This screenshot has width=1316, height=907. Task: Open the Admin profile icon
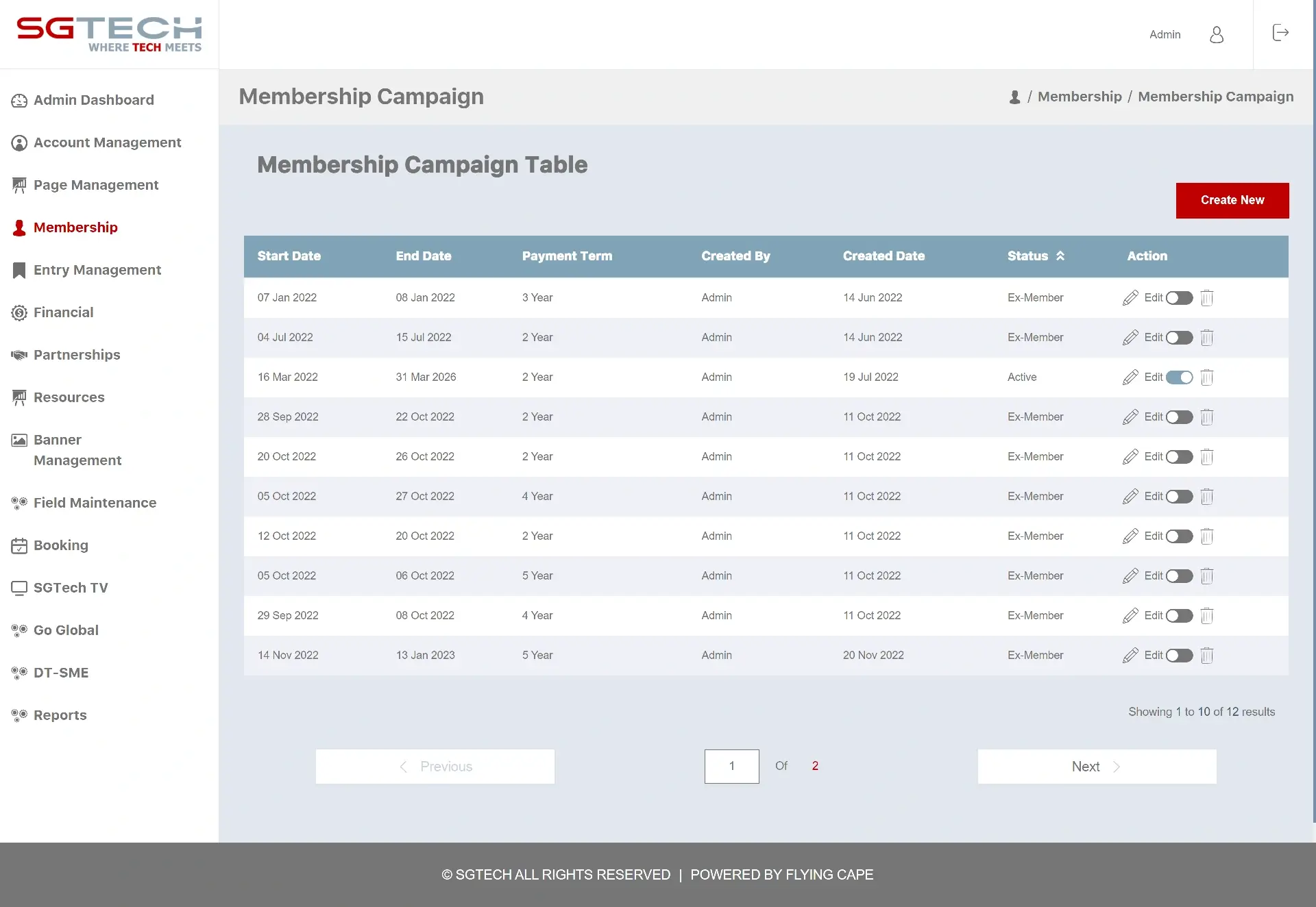pos(1217,34)
